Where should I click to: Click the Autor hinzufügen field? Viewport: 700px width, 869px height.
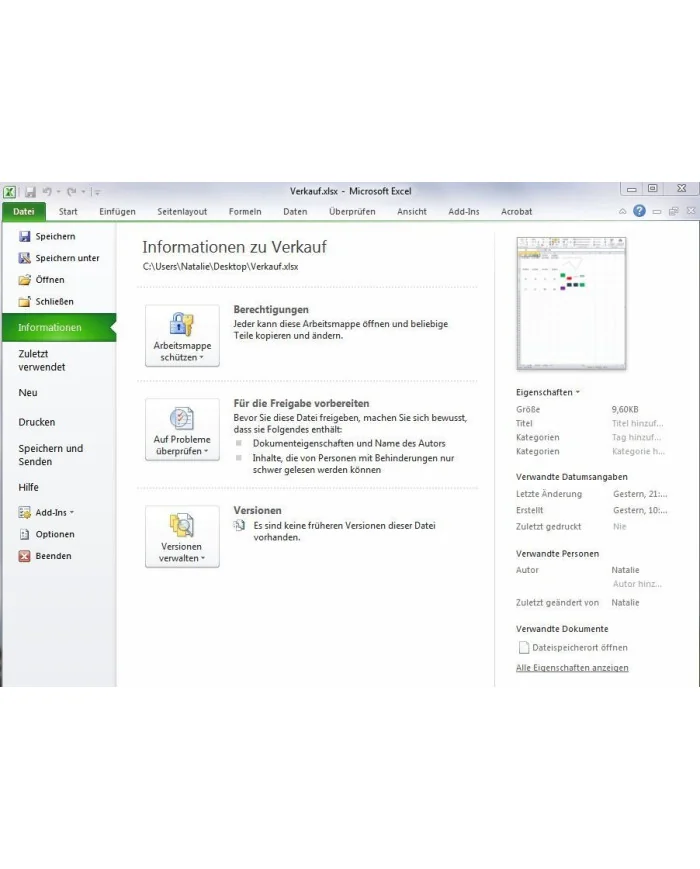coord(637,584)
